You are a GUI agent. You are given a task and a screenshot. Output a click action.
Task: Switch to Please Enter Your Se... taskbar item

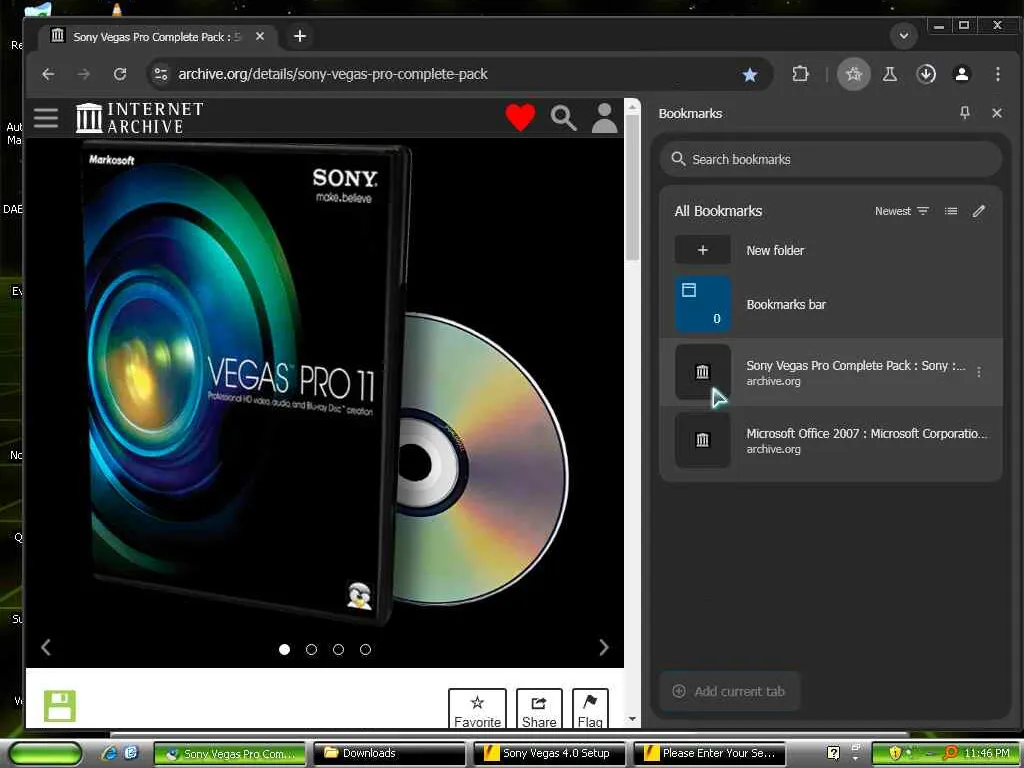(x=709, y=754)
